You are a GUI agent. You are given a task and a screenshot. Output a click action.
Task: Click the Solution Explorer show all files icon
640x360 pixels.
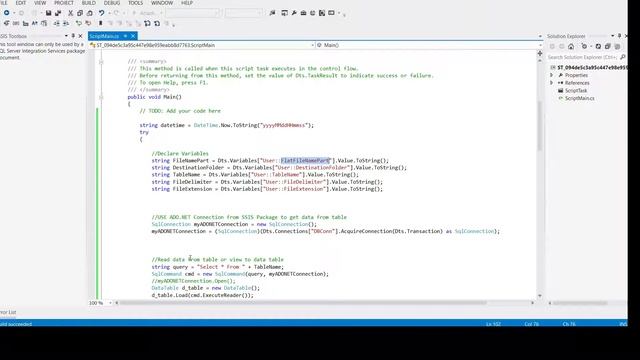tap(617, 47)
